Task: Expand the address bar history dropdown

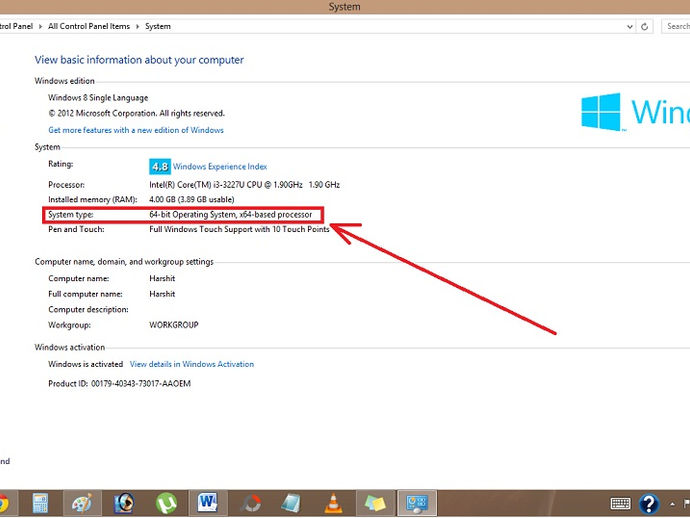Action: click(630, 26)
